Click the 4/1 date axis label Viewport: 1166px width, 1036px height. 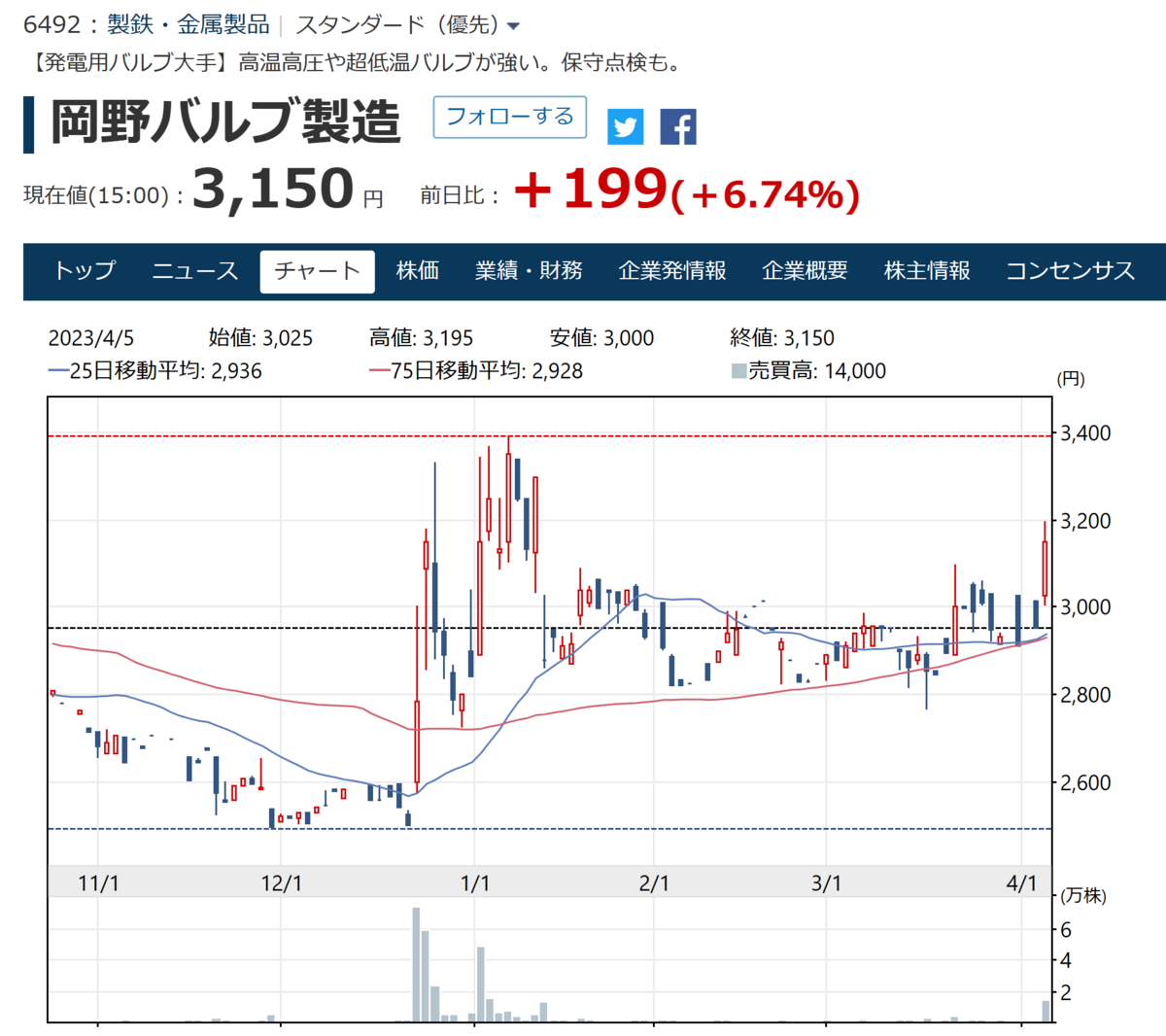tap(1022, 883)
